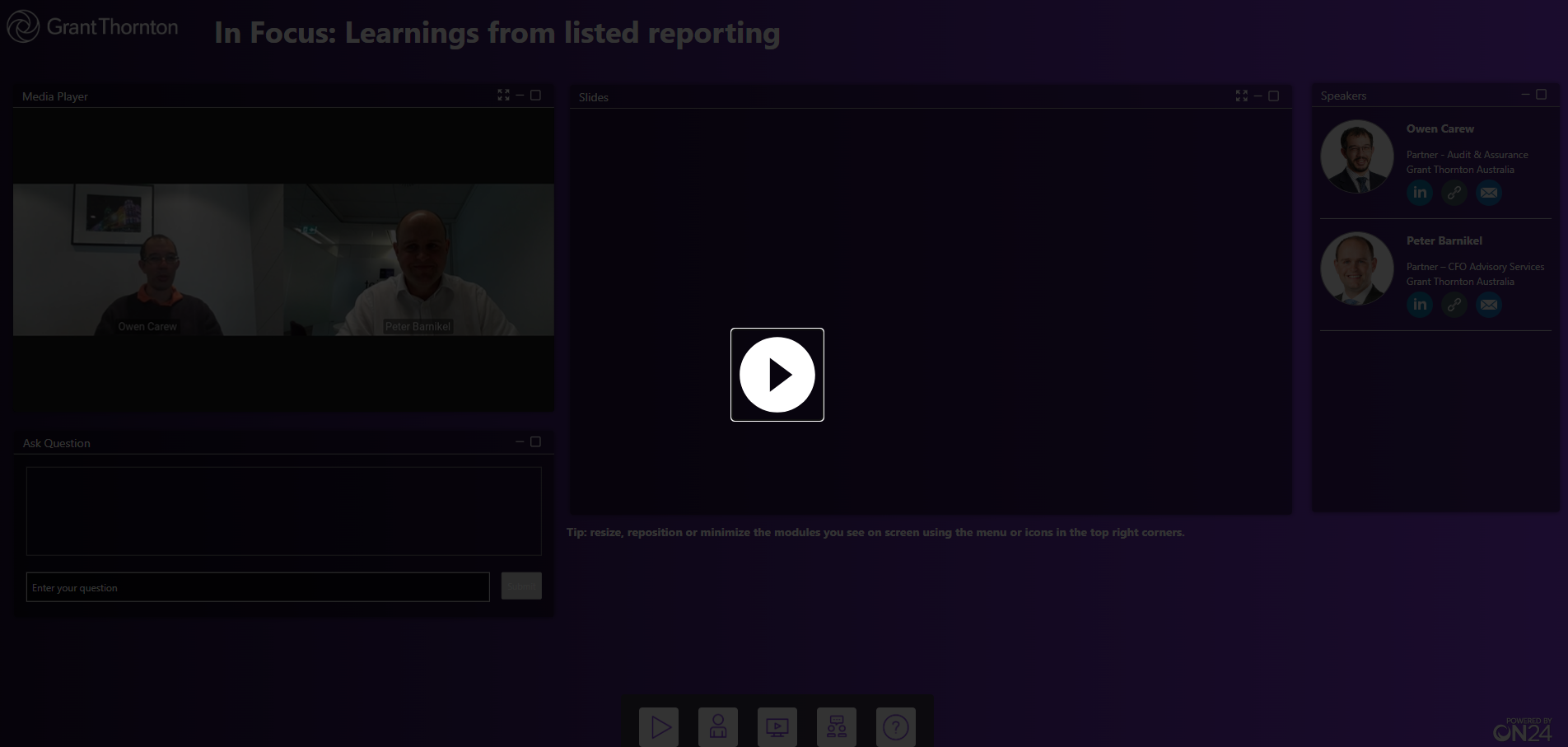Open Owen Carew's LinkedIn profile icon
Viewport: 1568px width, 747px height.
click(1420, 193)
